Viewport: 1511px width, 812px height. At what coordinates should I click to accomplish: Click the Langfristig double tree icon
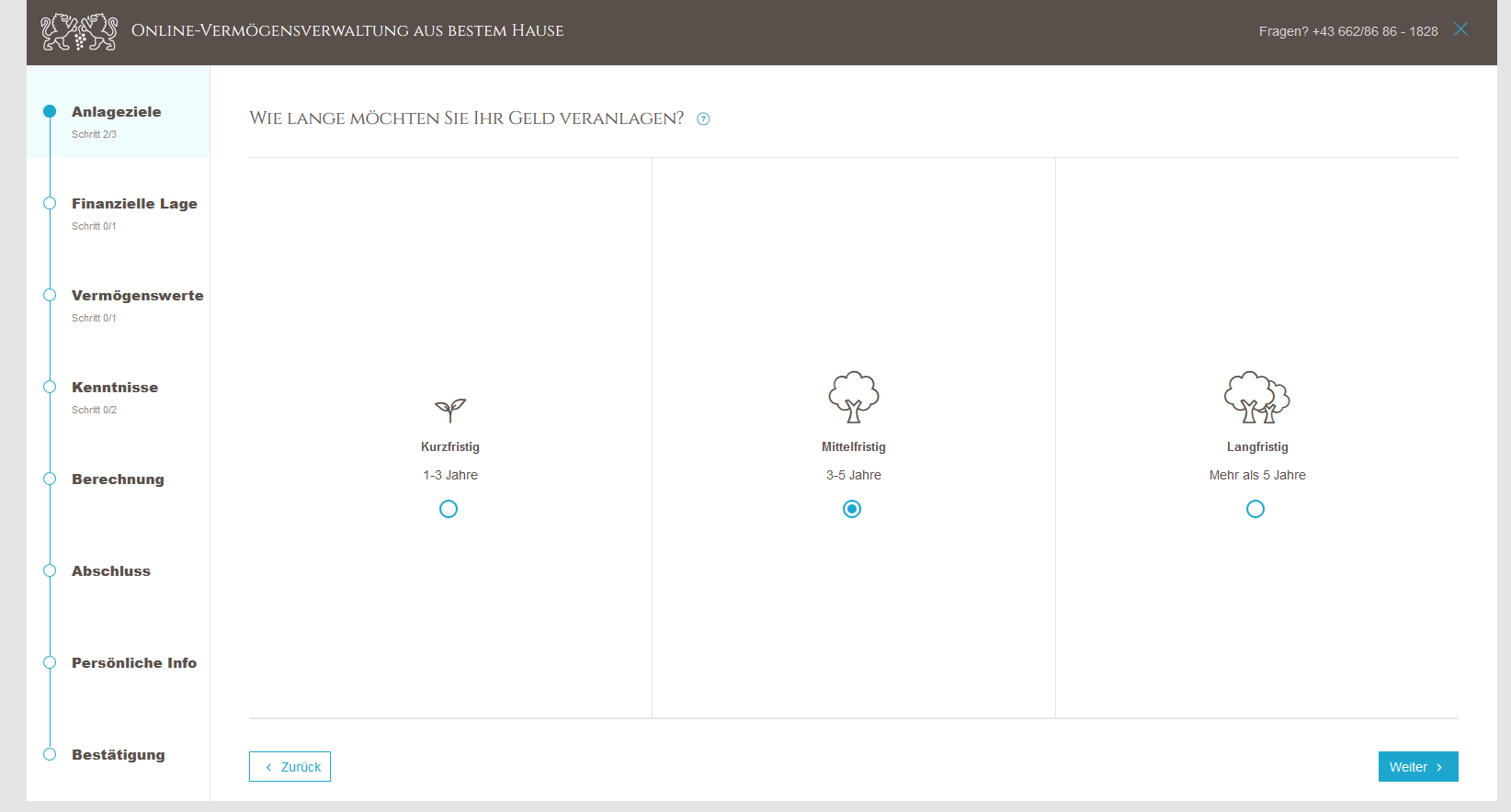click(x=1256, y=397)
